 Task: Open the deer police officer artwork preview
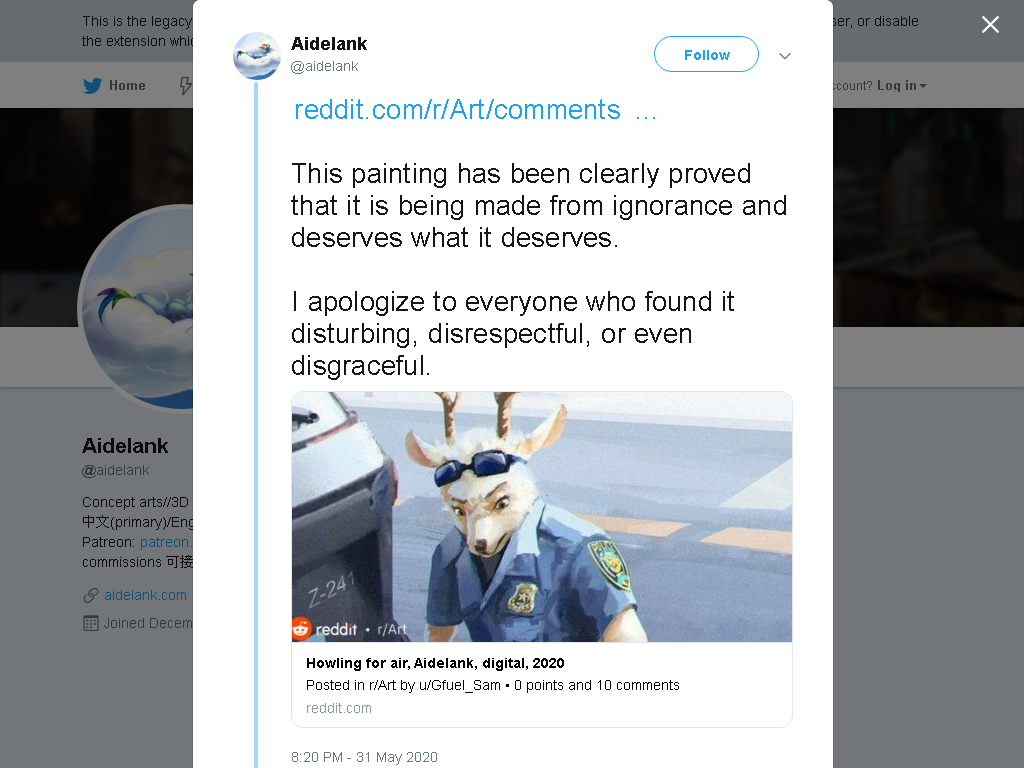(541, 517)
